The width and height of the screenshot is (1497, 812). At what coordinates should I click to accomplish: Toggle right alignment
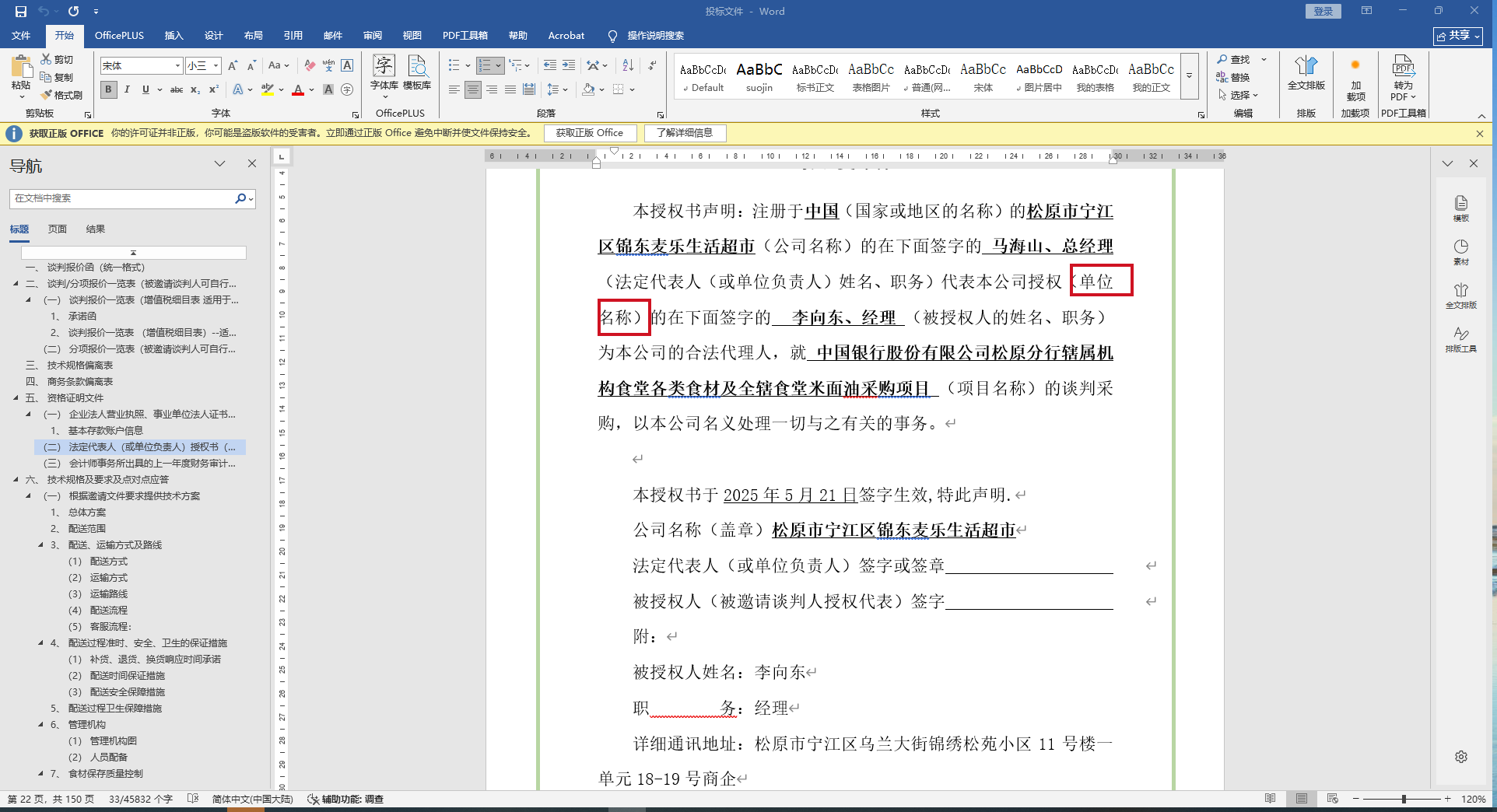point(492,89)
